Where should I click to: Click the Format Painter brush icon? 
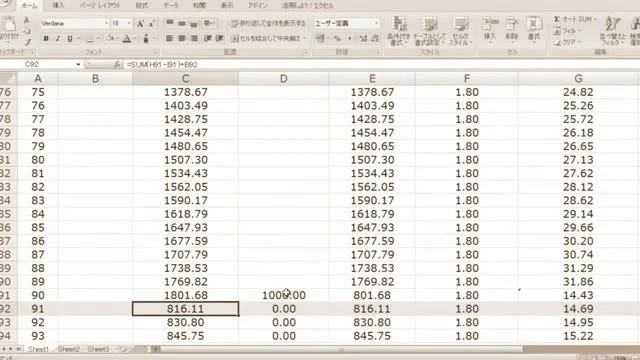pos(27,42)
